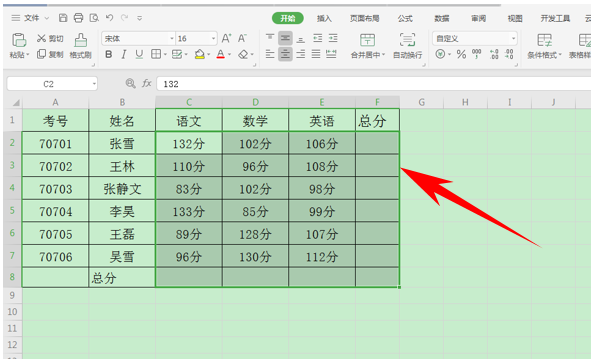Open the 公式 ribbon tab
Screen dimensions: 591x362
[405, 18]
